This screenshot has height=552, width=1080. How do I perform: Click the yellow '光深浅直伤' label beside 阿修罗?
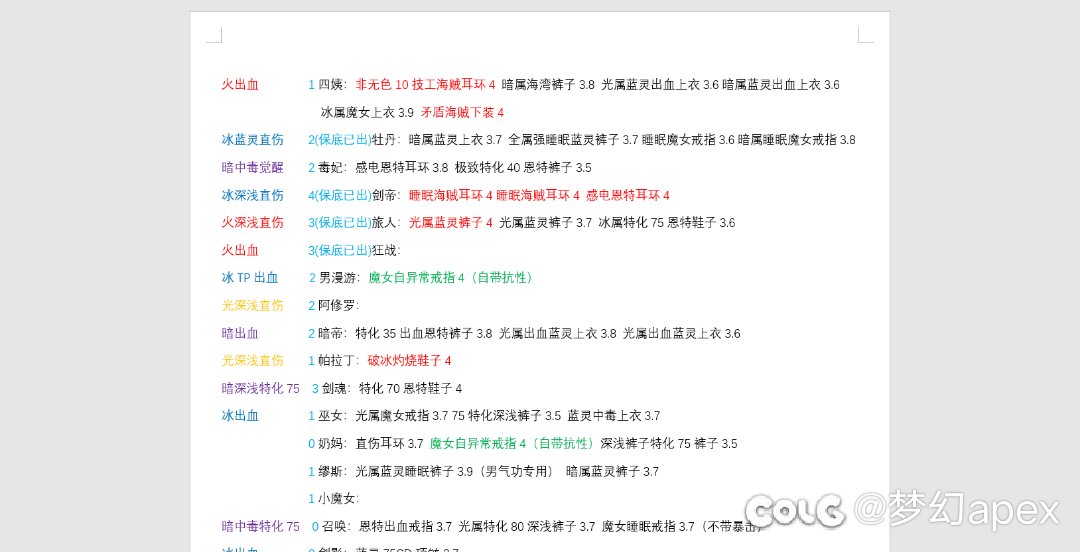[x=253, y=305]
